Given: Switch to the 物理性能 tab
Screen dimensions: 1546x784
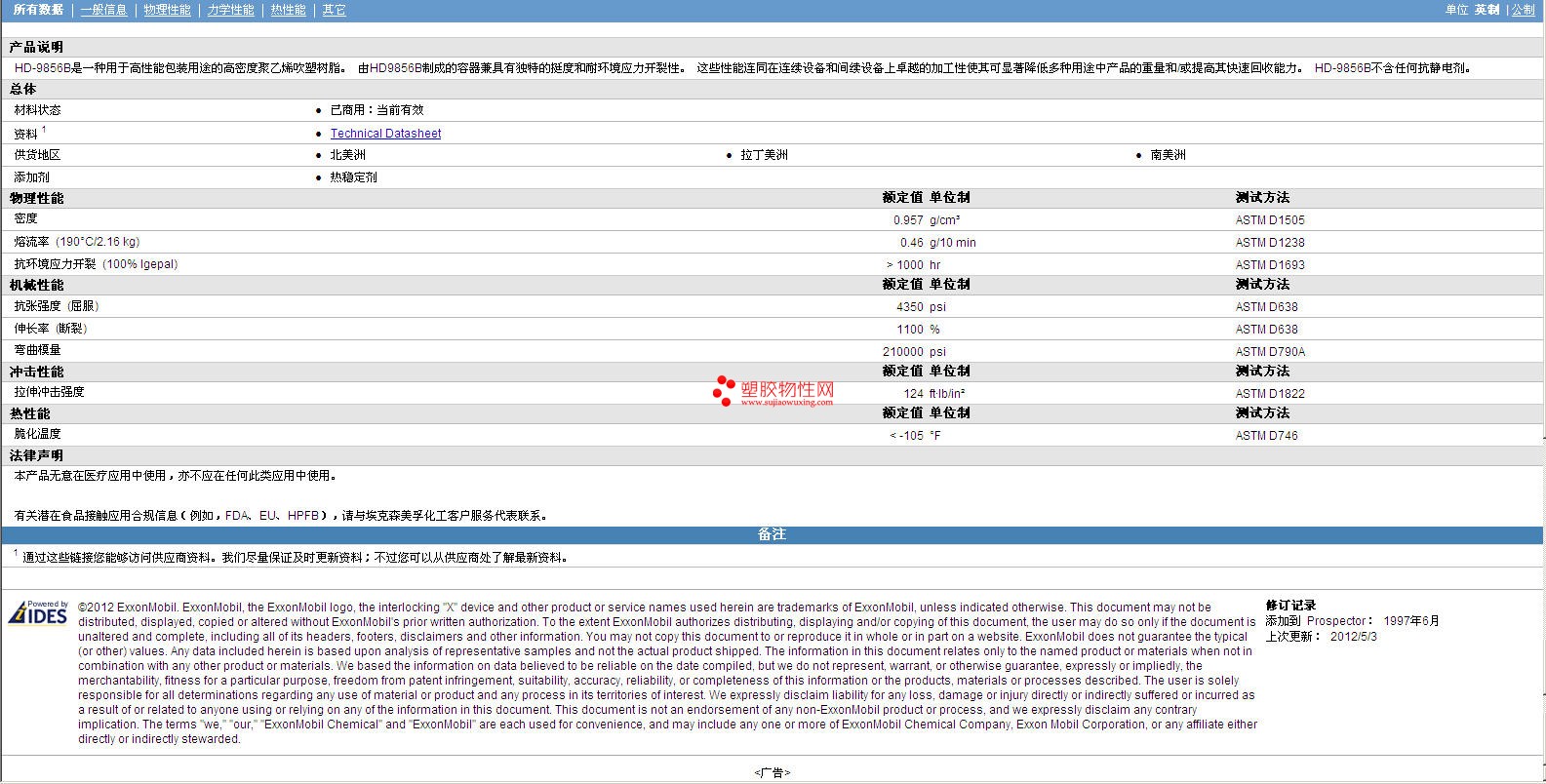Looking at the screenshot, I should 167,10.
